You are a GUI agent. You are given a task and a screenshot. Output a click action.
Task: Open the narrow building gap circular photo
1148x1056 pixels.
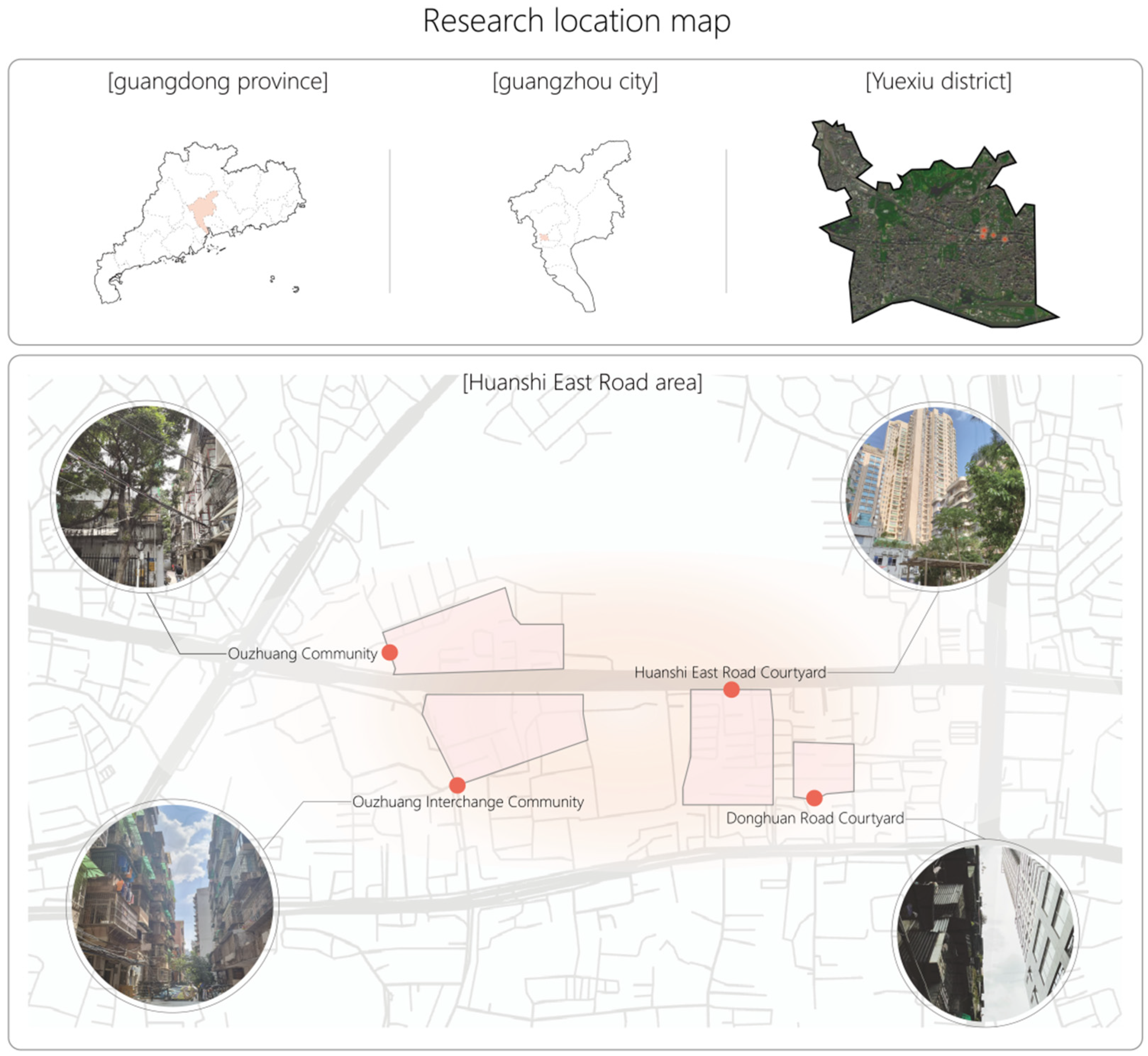click(985, 933)
